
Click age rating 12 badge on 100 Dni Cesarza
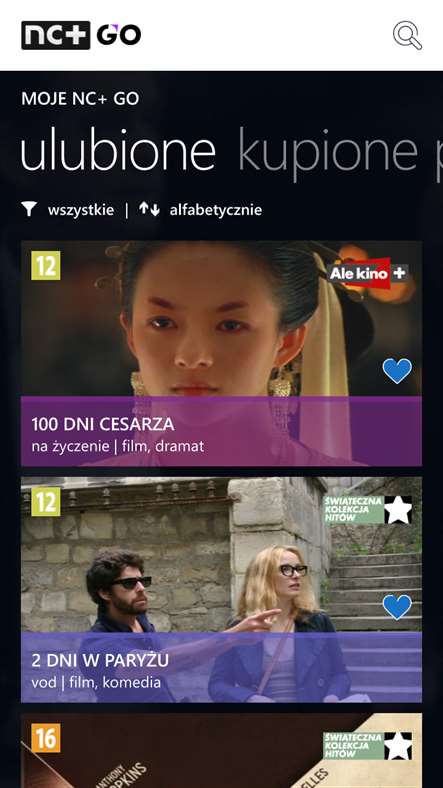click(x=46, y=265)
